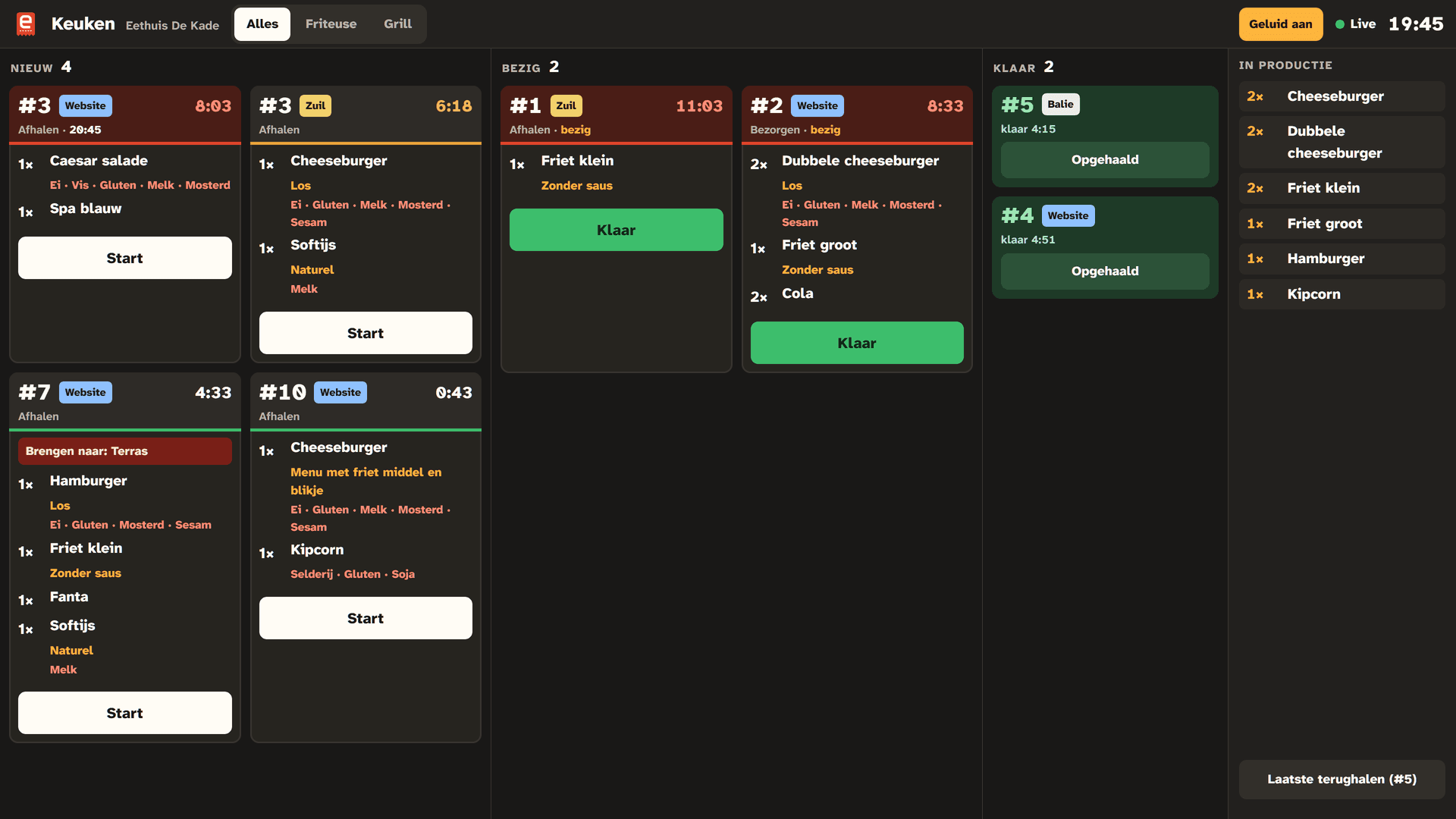Click Zuil badge on order #1
This screenshot has height=819, width=1456.
pos(566,105)
